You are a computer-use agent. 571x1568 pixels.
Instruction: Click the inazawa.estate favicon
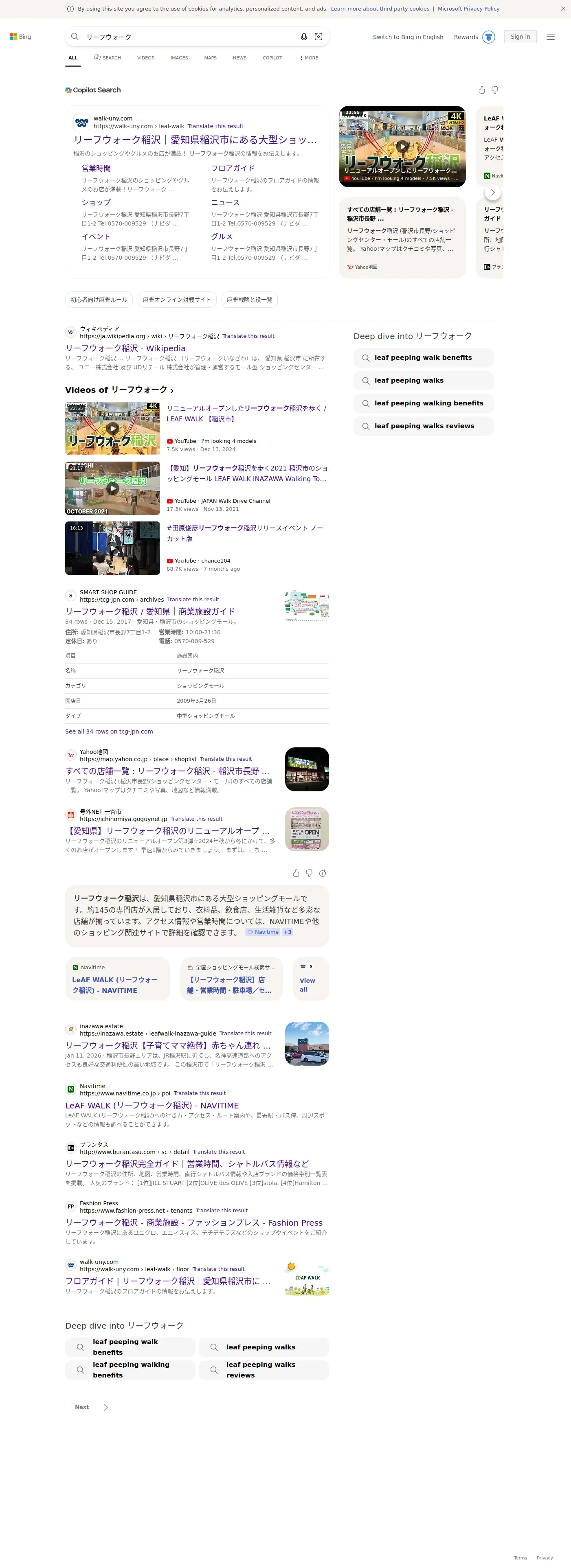70,1030
